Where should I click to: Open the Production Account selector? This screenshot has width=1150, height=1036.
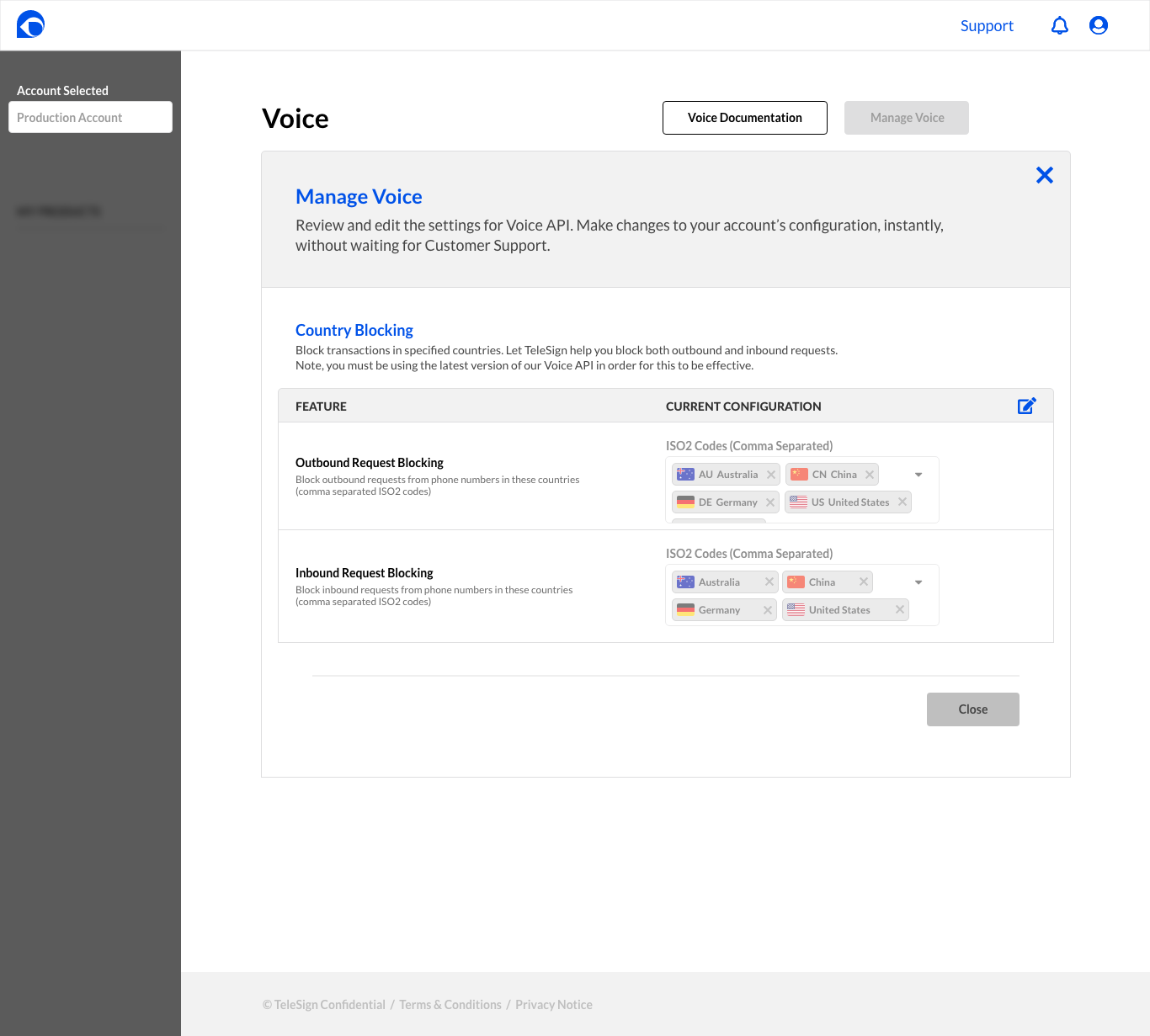pyautogui.click(x=90, y=117)
